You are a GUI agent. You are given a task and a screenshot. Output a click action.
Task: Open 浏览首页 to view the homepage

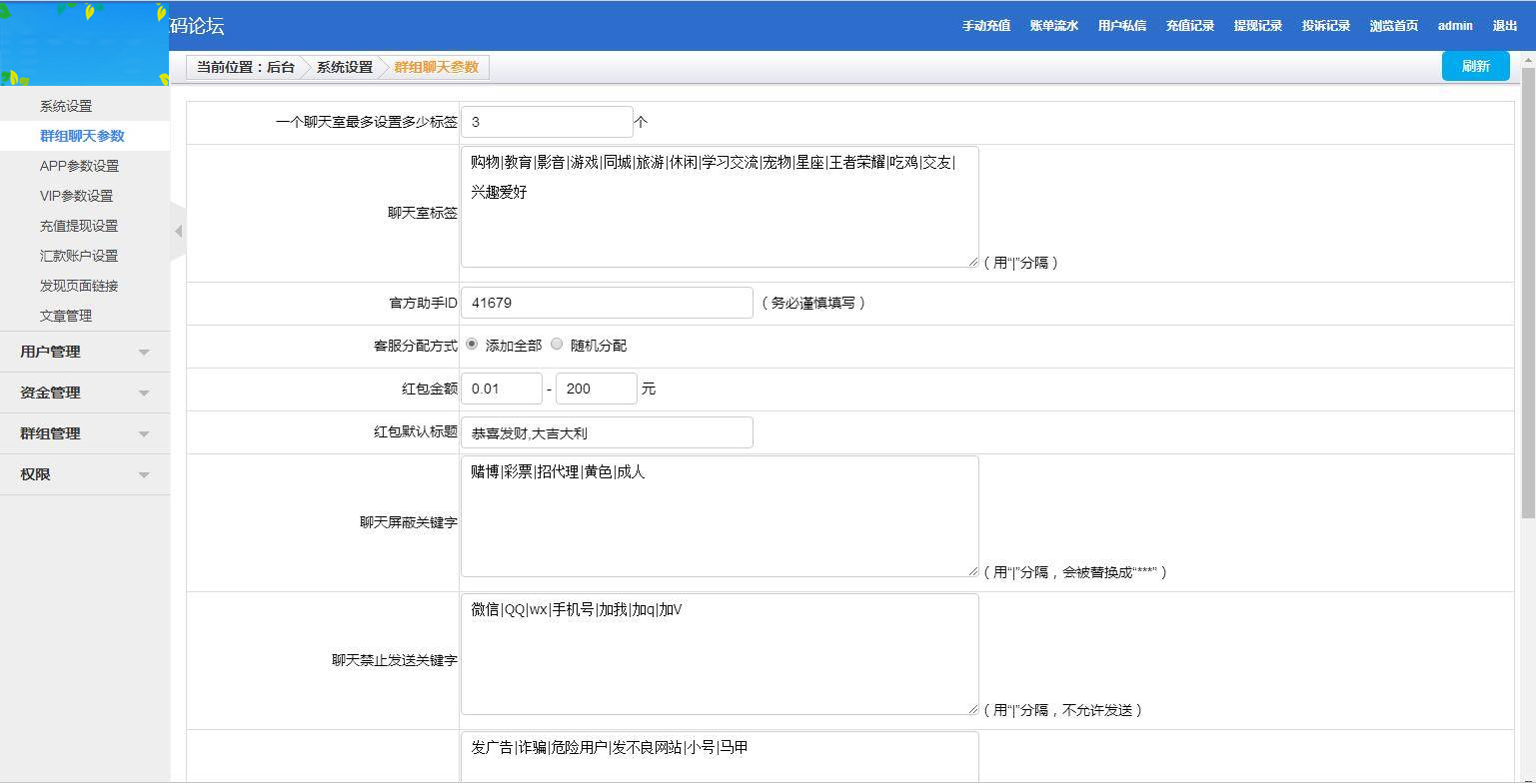[x=1393, y=25]
